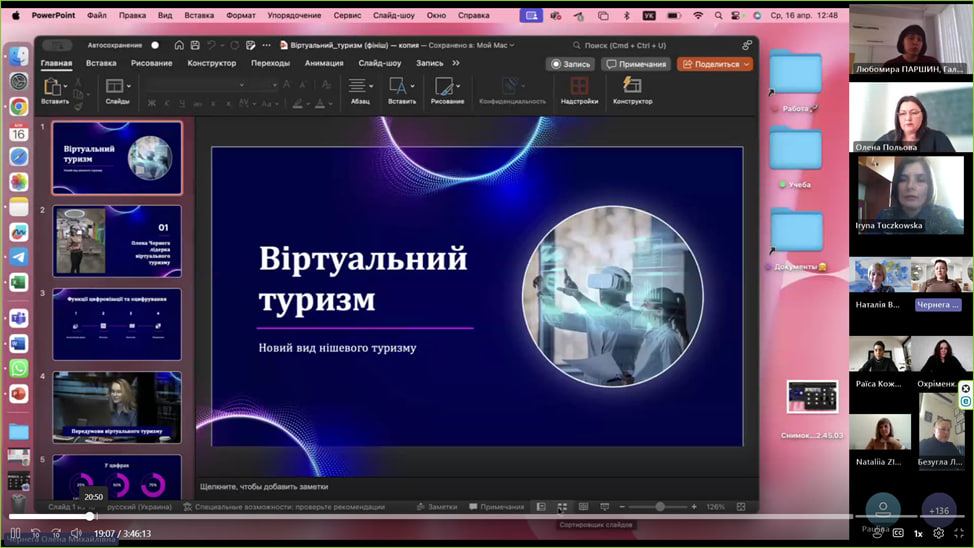The height and width of the screenshot is (548, 974).
Task: Open Telegram from the Dock
Action: (19, 257)
